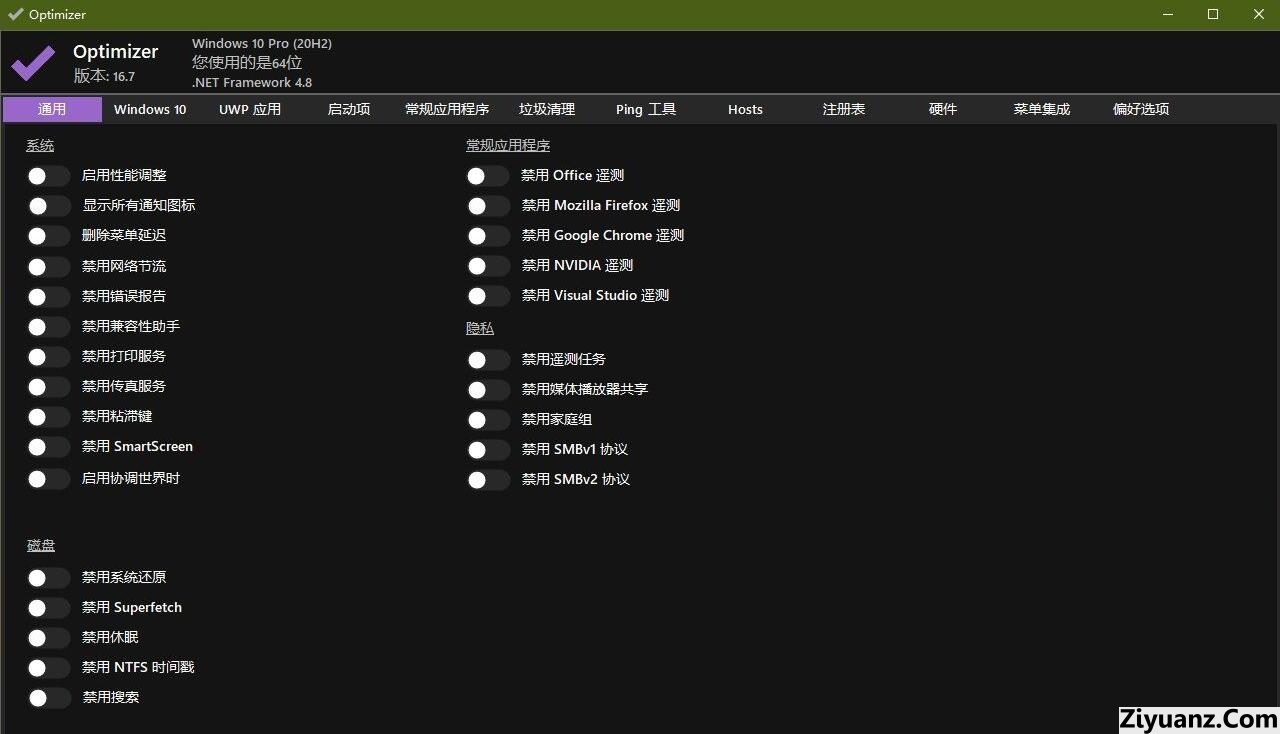This screenshot has width=1280, height=734.
Task: Turn on 禁用 NVIDIA 遥测 toggle
Action: (488, 266)
